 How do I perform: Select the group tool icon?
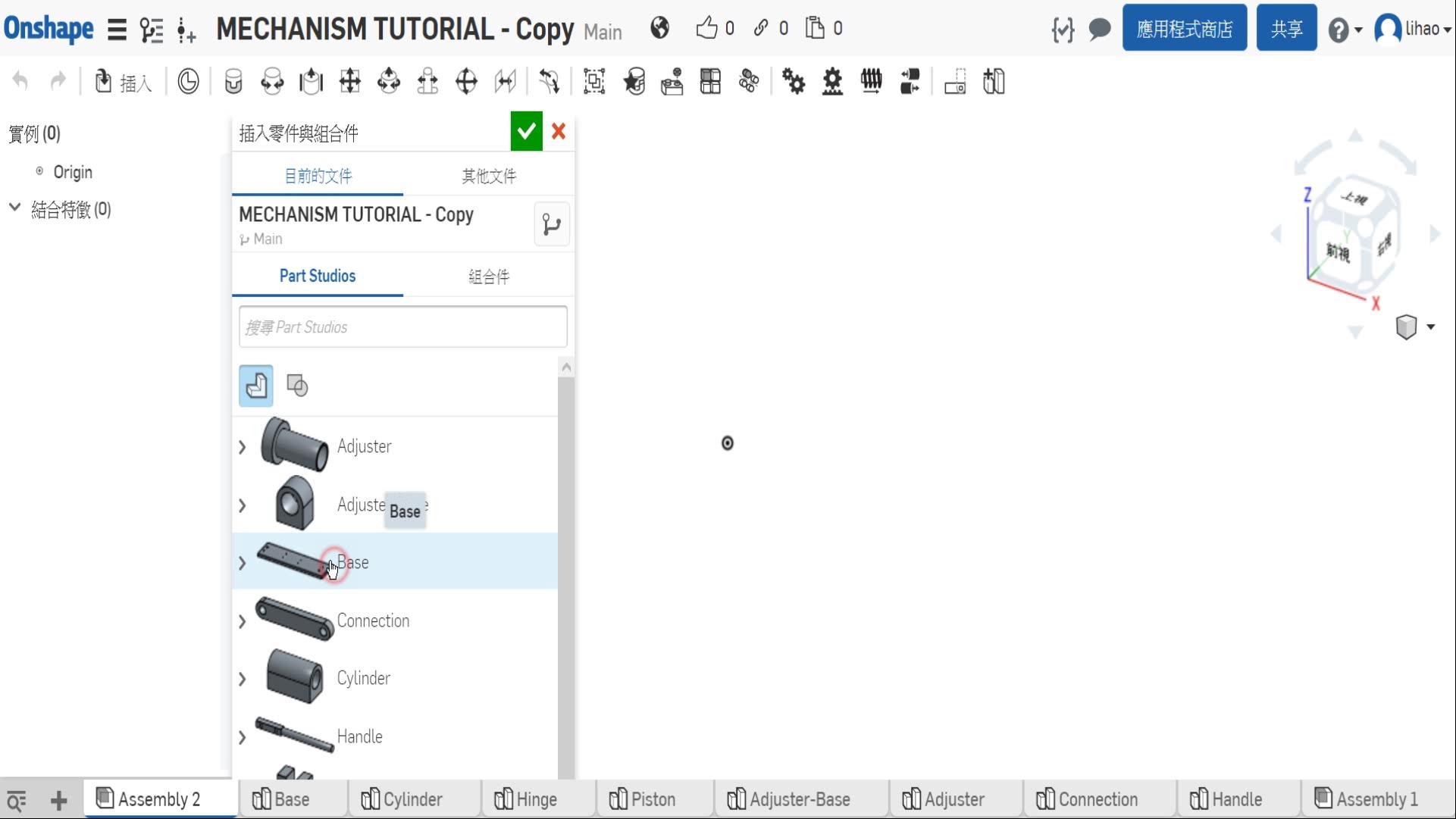pos(594,81)
